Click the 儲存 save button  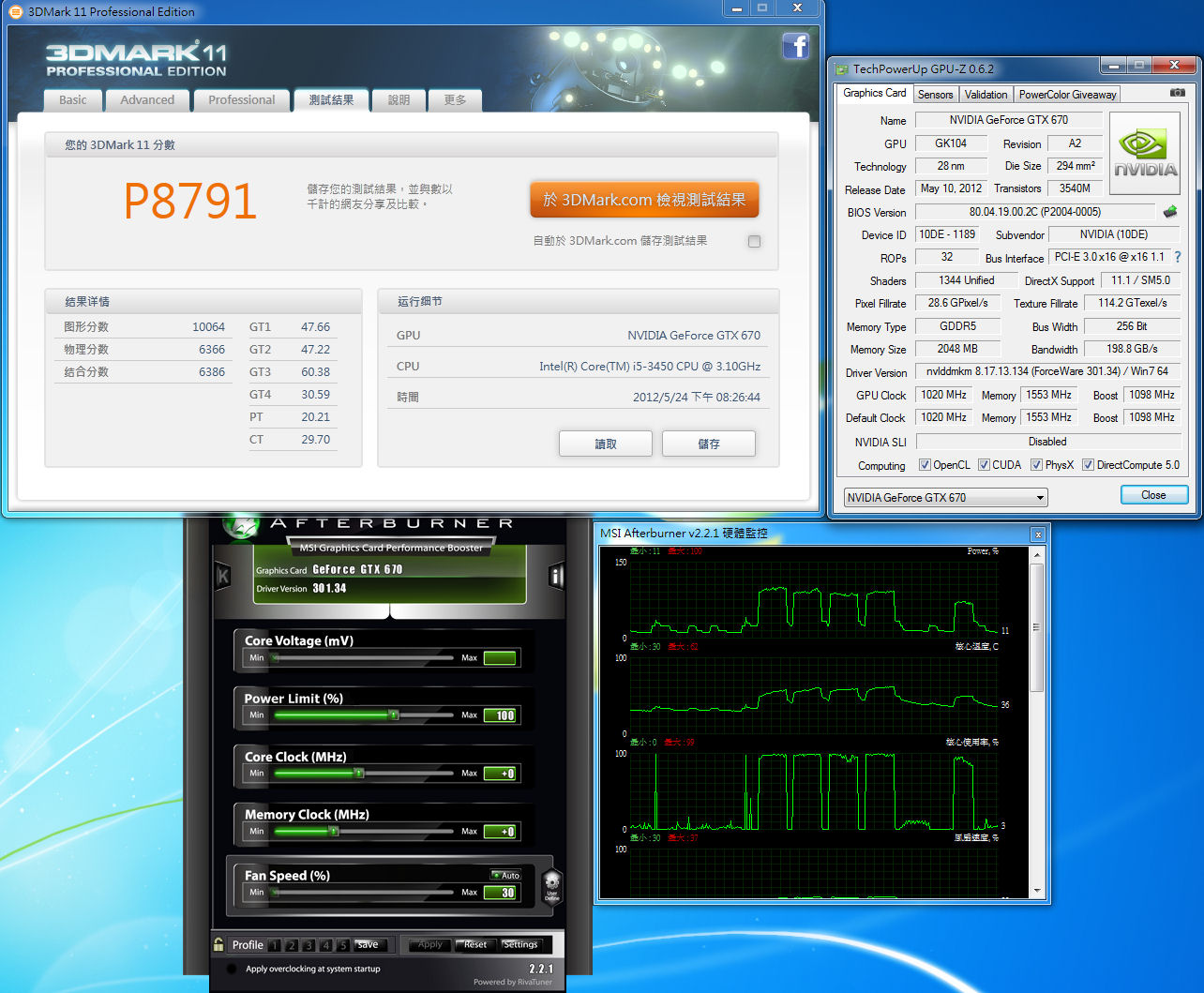tap(709, 444)
